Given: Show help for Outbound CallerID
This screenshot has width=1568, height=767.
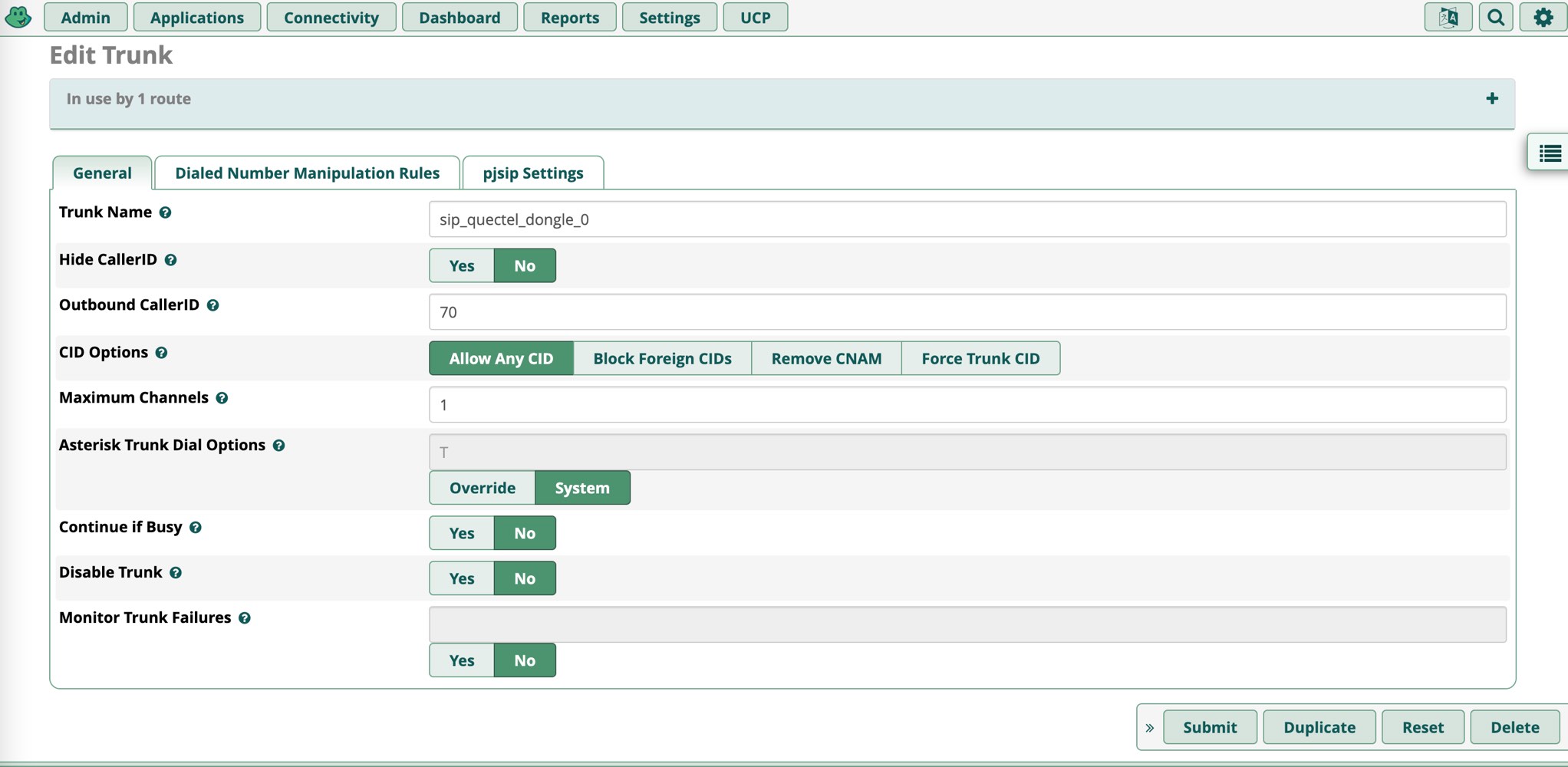Looking at the screenshot, I should [x=213, y=305].
